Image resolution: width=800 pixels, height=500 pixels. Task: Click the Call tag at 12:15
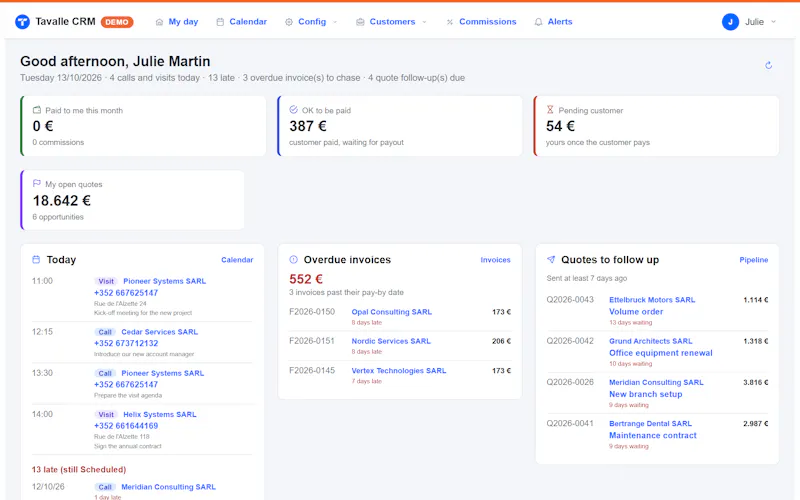click(105, 332)
